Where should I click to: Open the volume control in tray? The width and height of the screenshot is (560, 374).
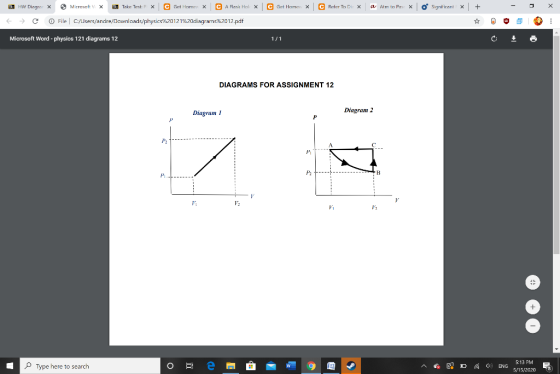coord(489,366)
